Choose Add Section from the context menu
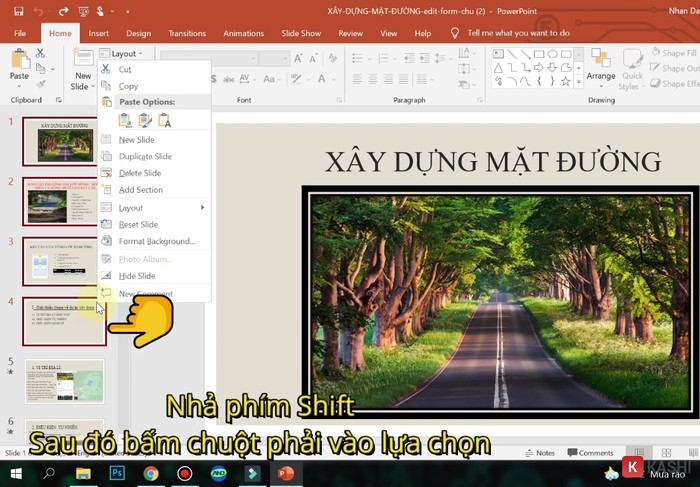This screenshot has width=700, height=487. pyautogui.click(x=154, y=190)
